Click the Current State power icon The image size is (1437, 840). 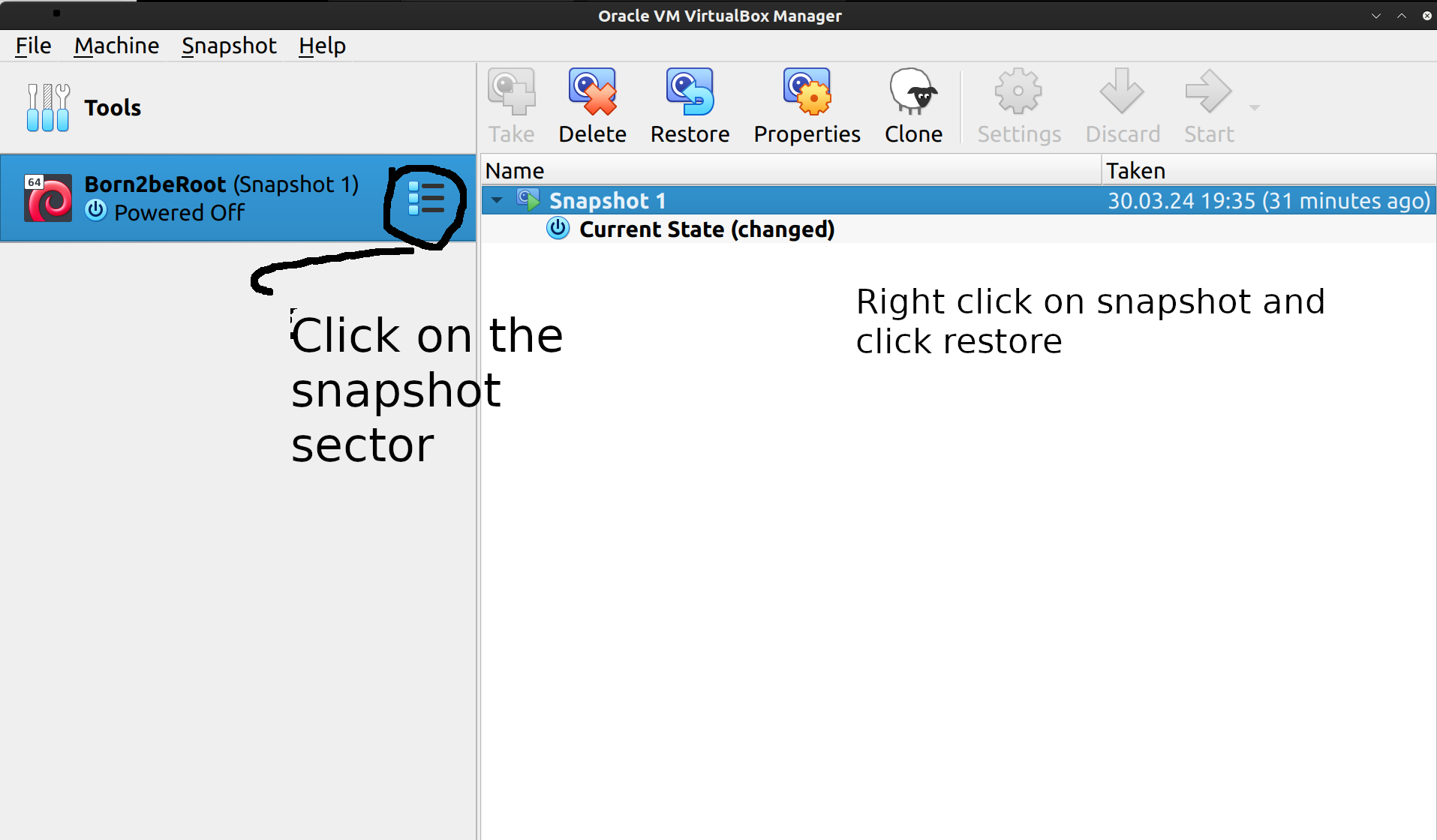[x=558, y=228]
